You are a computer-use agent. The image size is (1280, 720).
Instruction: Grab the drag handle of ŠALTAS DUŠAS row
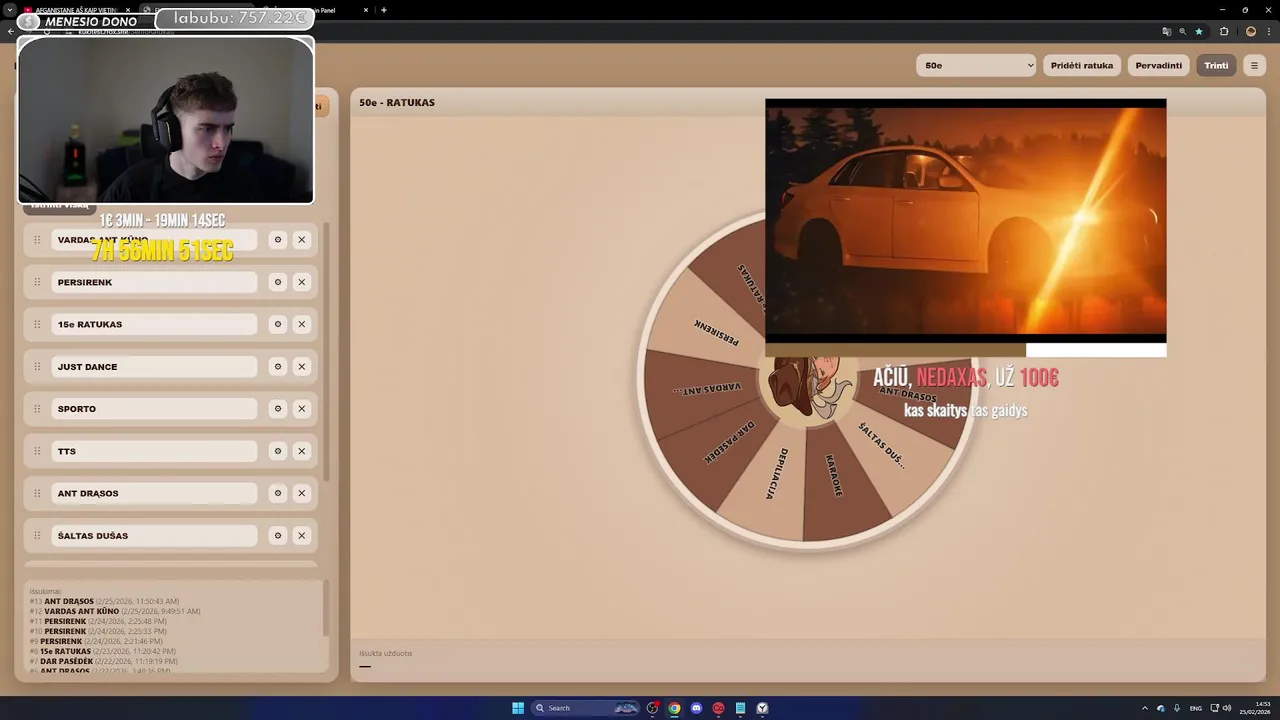(x=37, y=535)
